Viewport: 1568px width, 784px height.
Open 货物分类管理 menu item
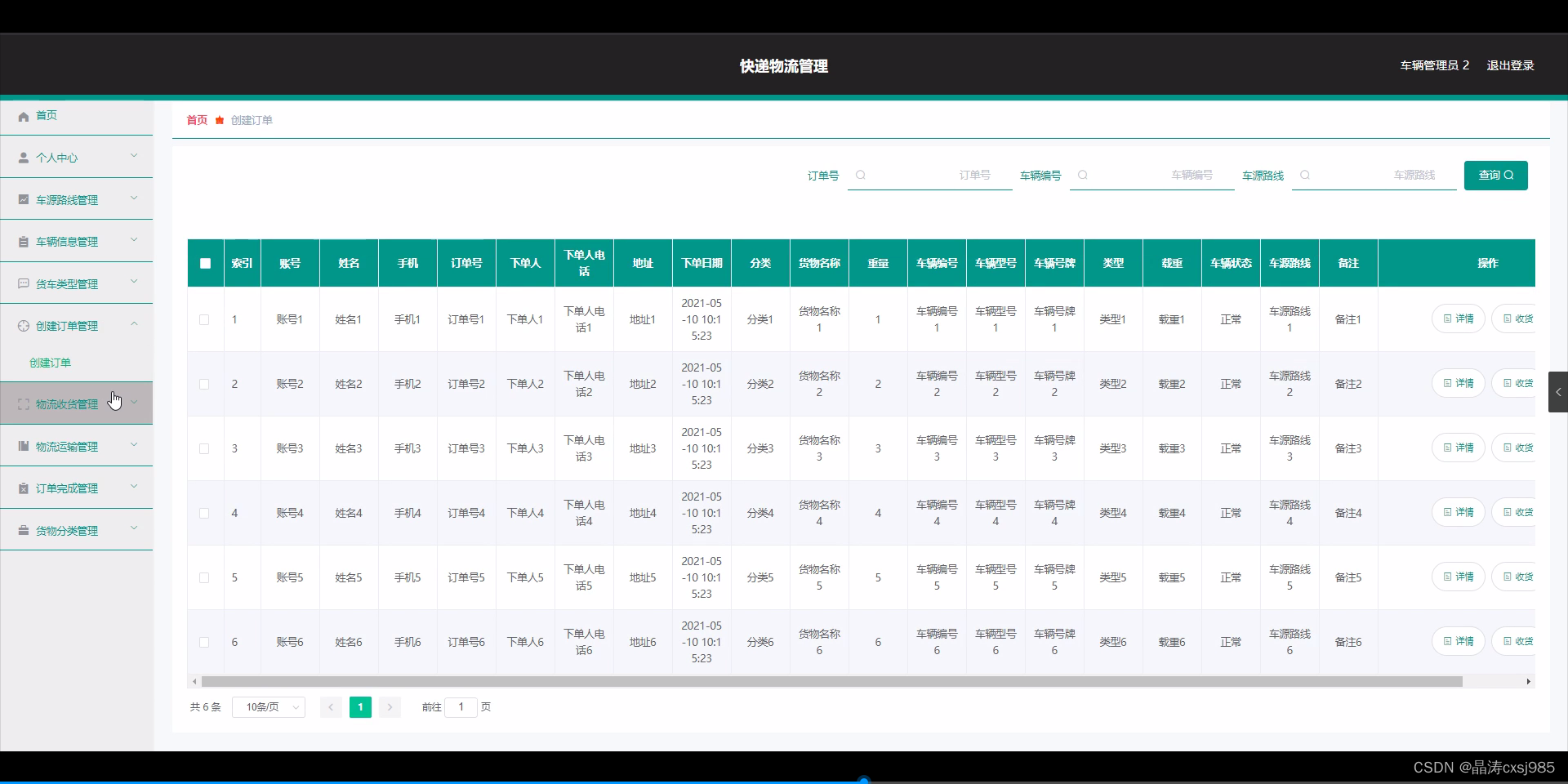click(x=77, y=531)
